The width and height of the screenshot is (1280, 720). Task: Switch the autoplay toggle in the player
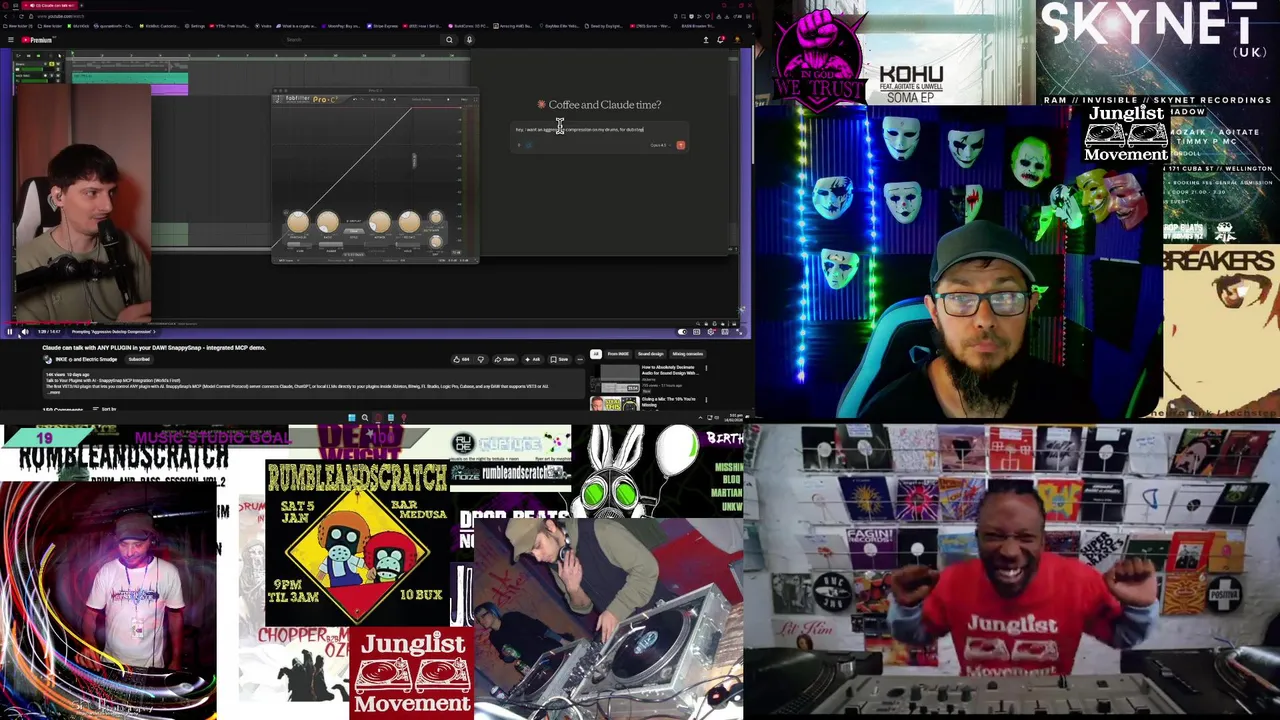point(682,332)
